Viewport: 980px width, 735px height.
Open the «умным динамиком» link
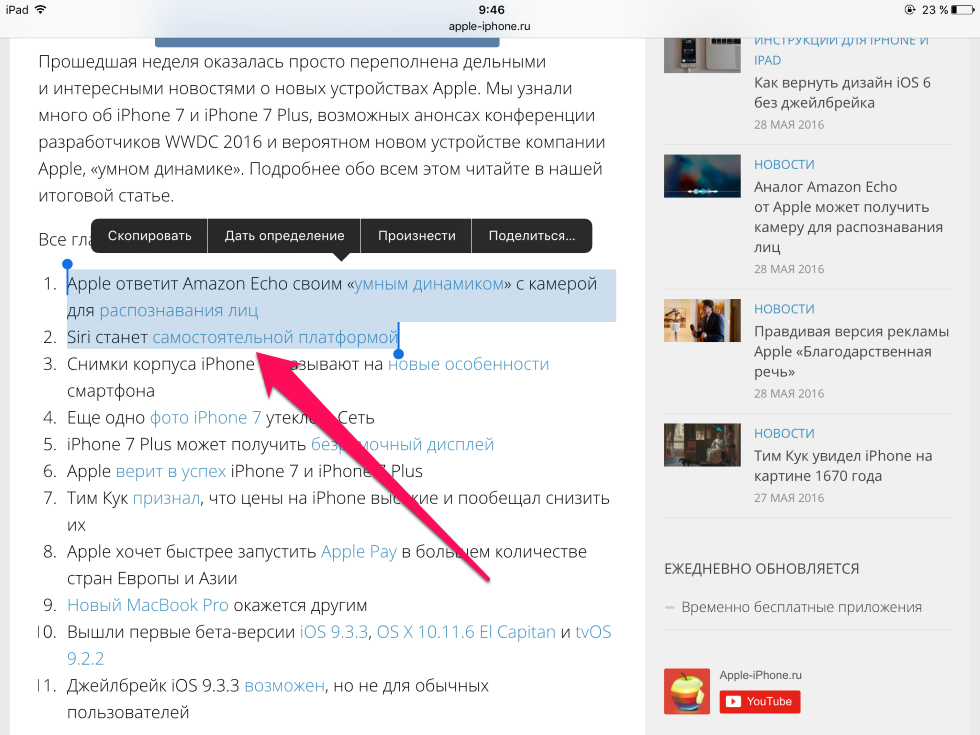point(429,284)
